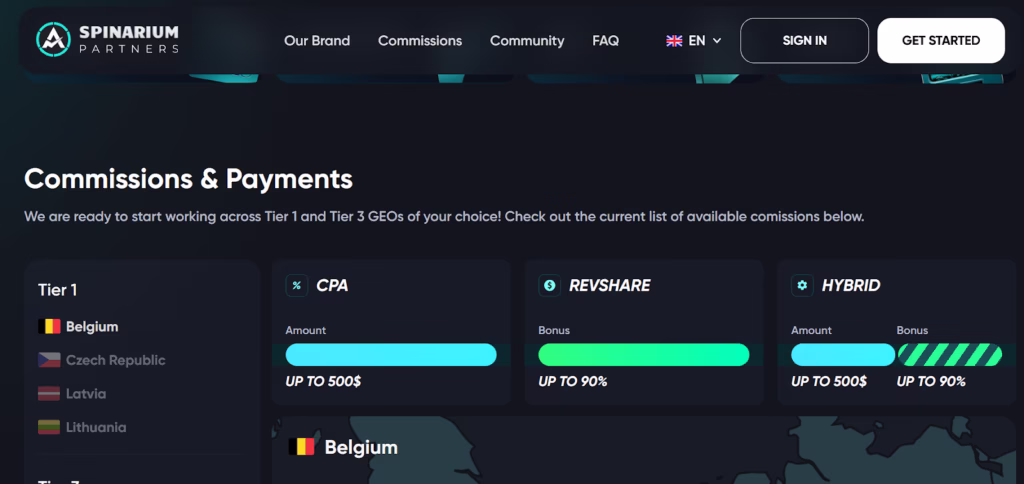Click the UK flag language icon

(x=674, y=41)
